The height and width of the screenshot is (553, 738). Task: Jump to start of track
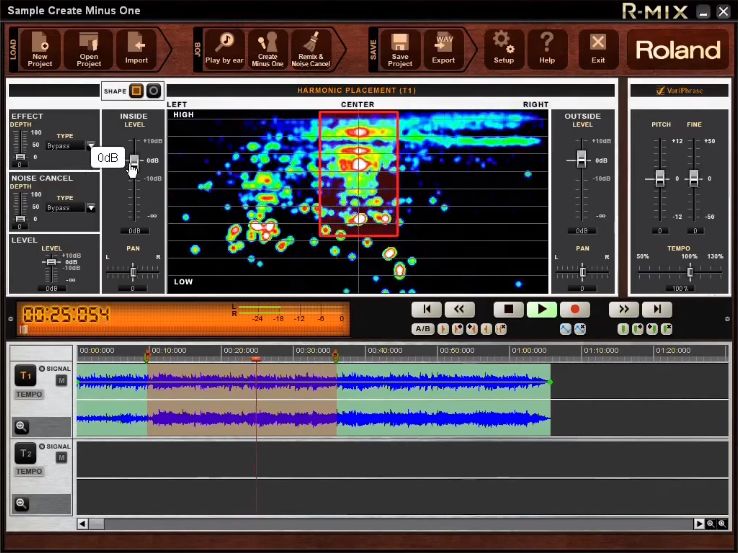426,309
